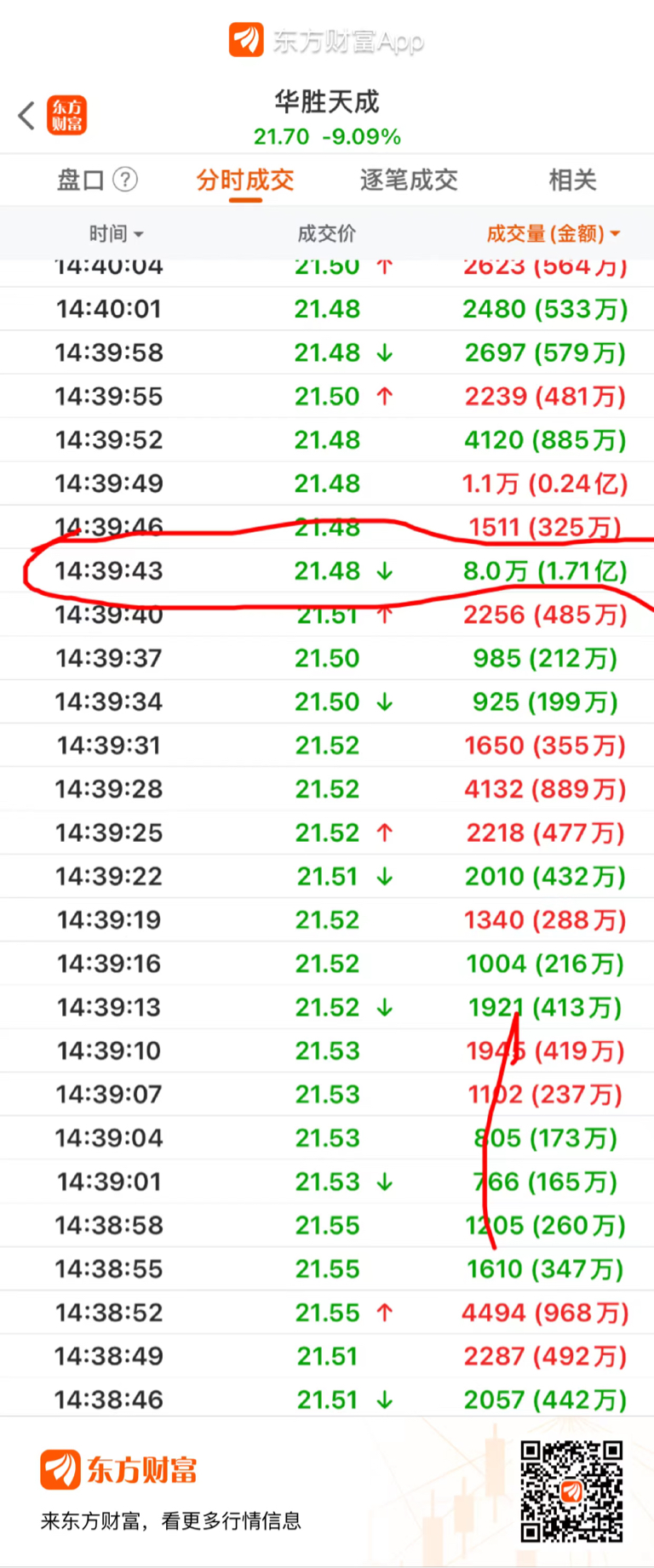Viewport: 654px width, 1568px height.
Task: Tap the back arrow chevron
Action: tap(26, 115)
